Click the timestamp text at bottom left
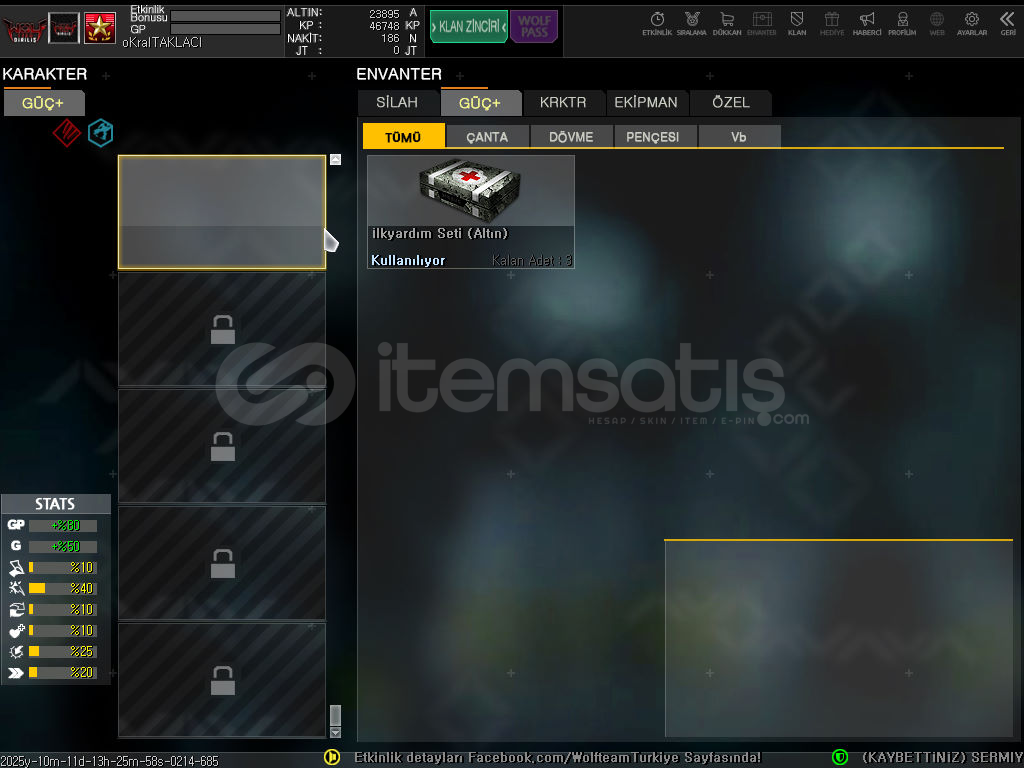The height and width of the screenshot is (768, 1024). click(110, 761)
